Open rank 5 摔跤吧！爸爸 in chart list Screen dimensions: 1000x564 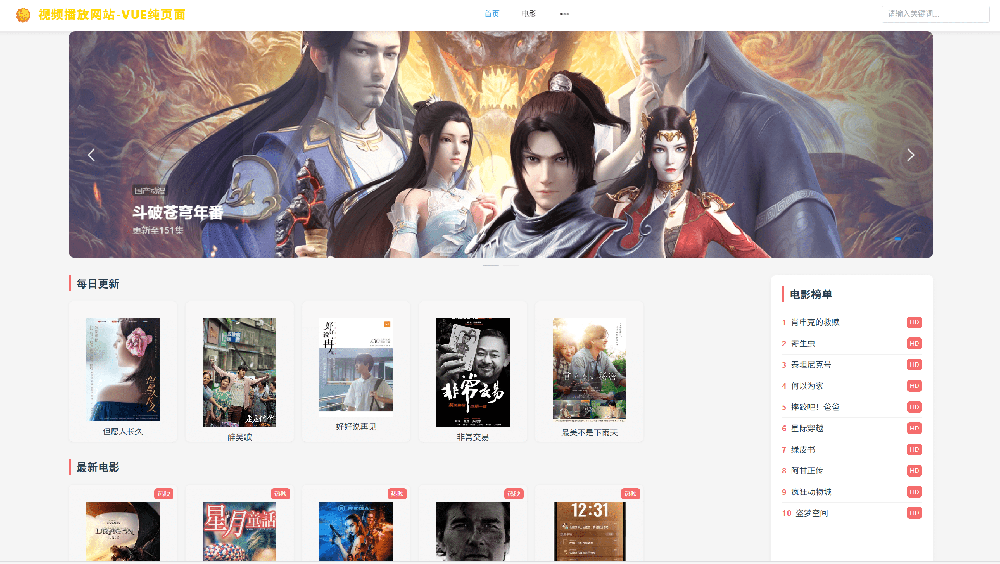coord(815,406)
